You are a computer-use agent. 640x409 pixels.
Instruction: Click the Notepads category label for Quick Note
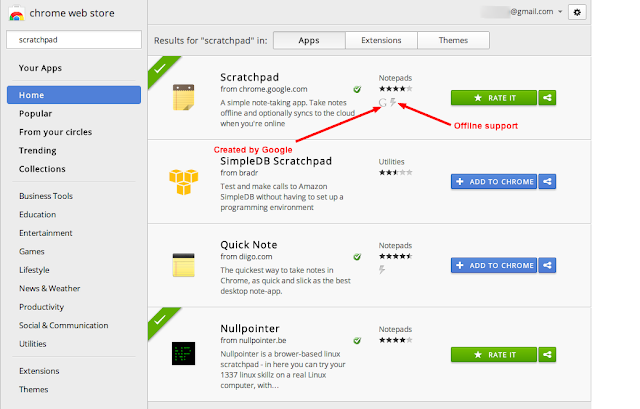click(395, 246)
